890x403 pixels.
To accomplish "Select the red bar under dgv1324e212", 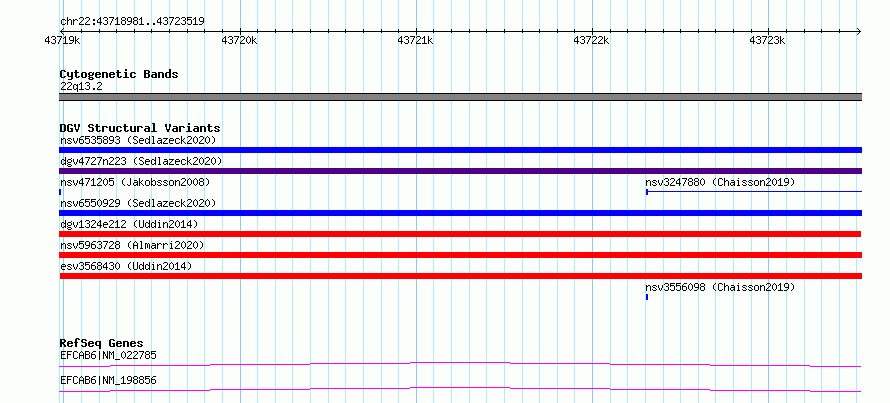I will [x=460, y=234].
